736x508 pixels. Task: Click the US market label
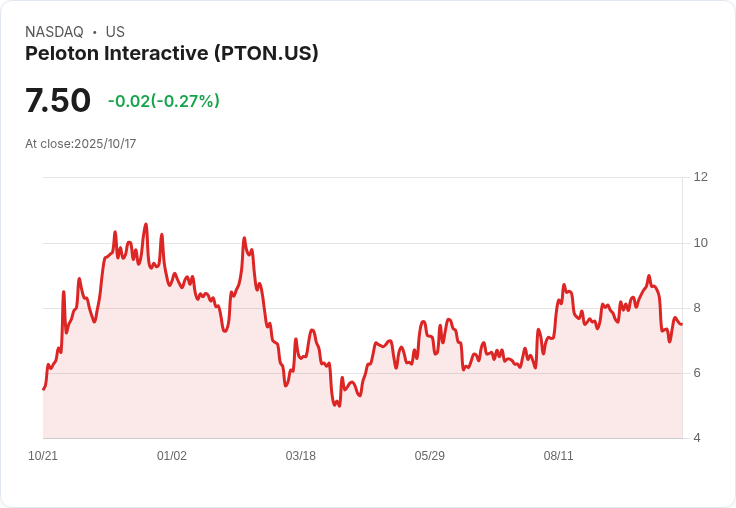point(115,32)
